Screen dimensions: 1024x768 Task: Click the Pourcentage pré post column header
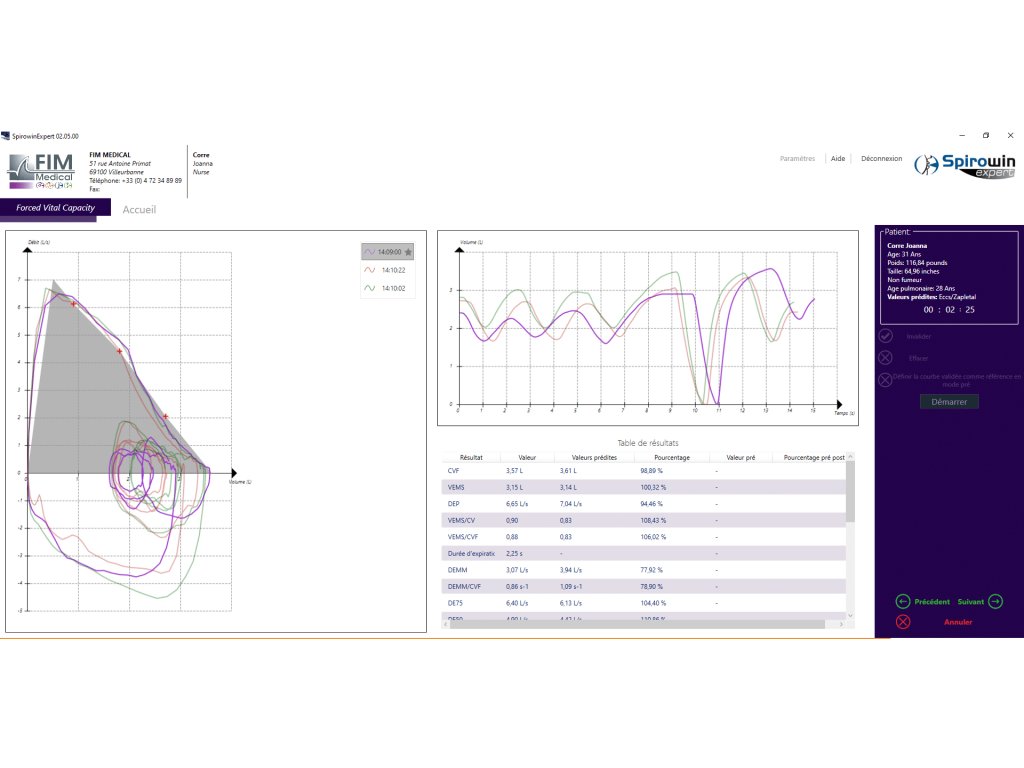pos(814,457)
